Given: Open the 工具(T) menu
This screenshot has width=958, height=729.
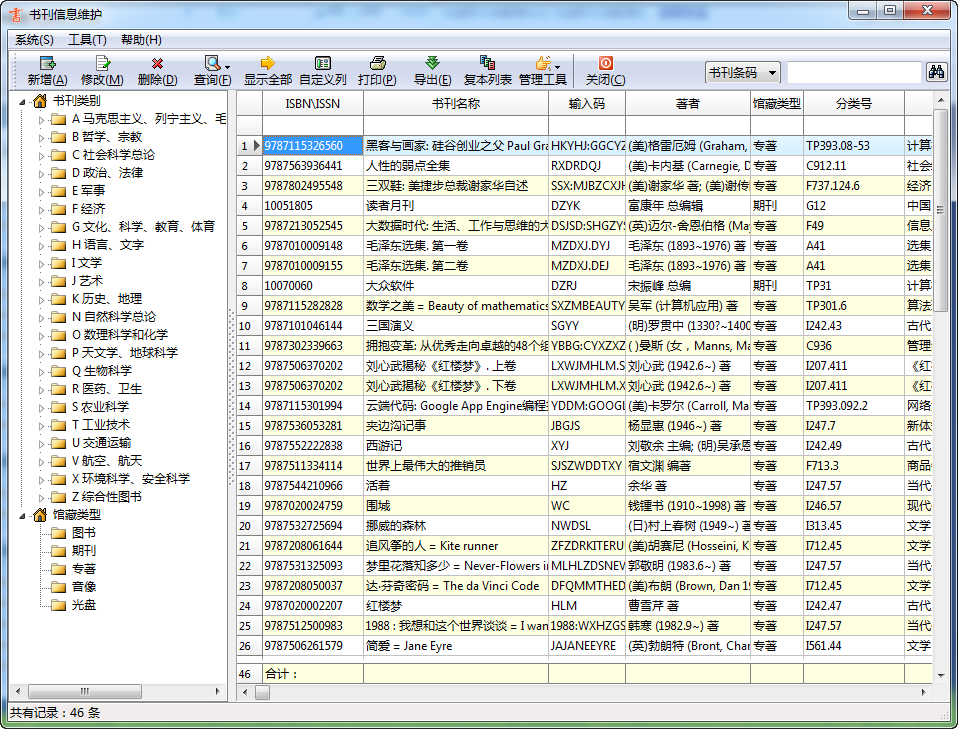Looking at the screenshot, I should [x=87, y=40].
